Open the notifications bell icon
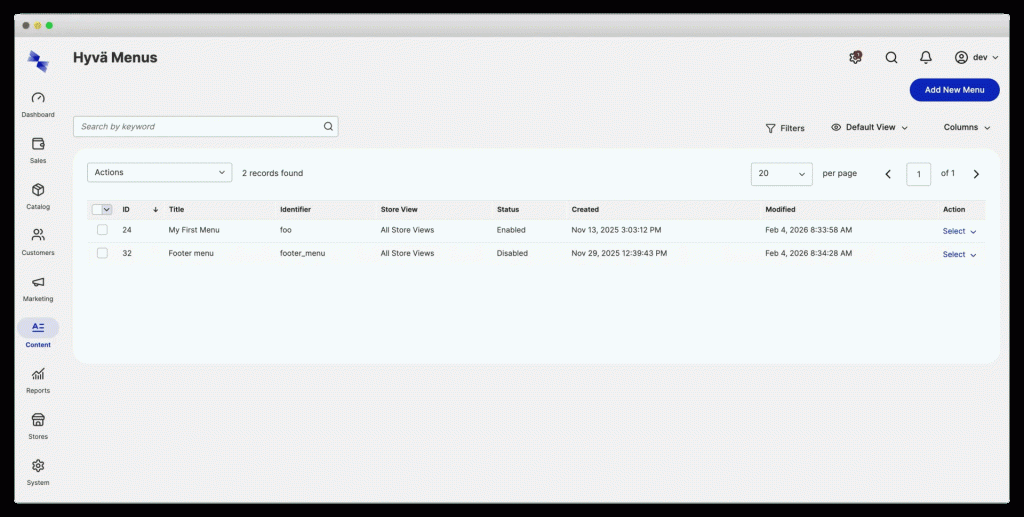The width and height of the screenshot is (1024, 517). click(x=925, y=57)
